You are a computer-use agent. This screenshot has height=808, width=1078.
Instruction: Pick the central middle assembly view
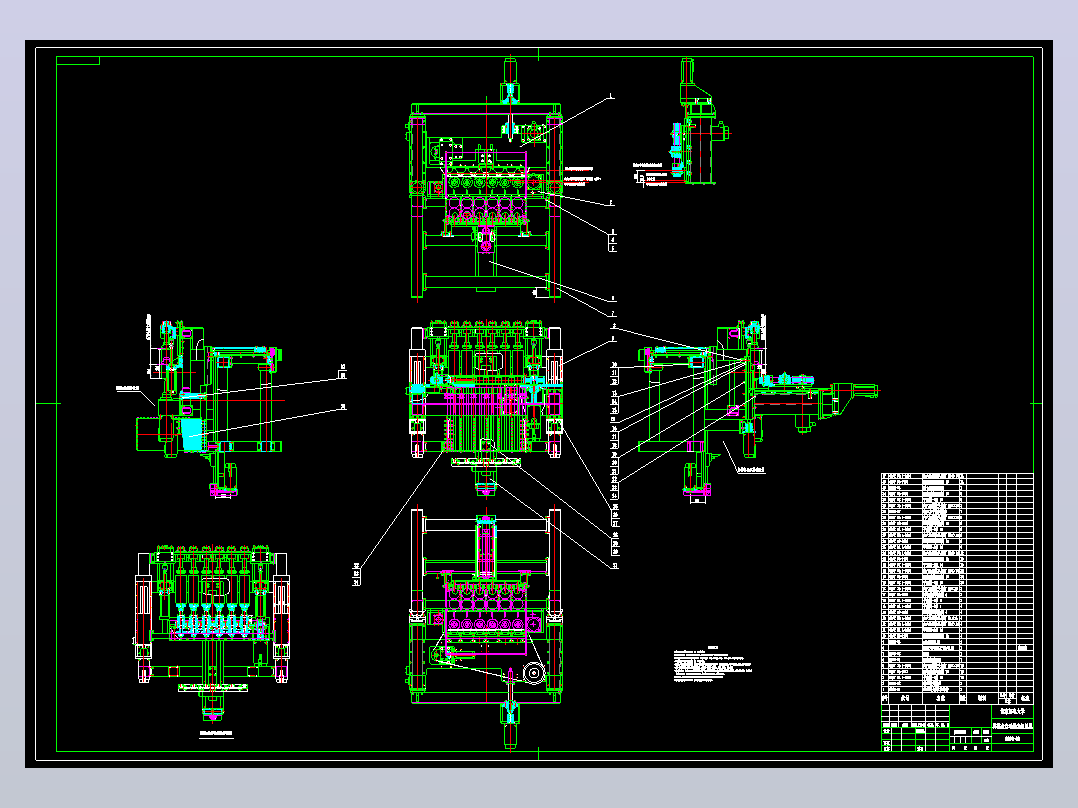486,408
